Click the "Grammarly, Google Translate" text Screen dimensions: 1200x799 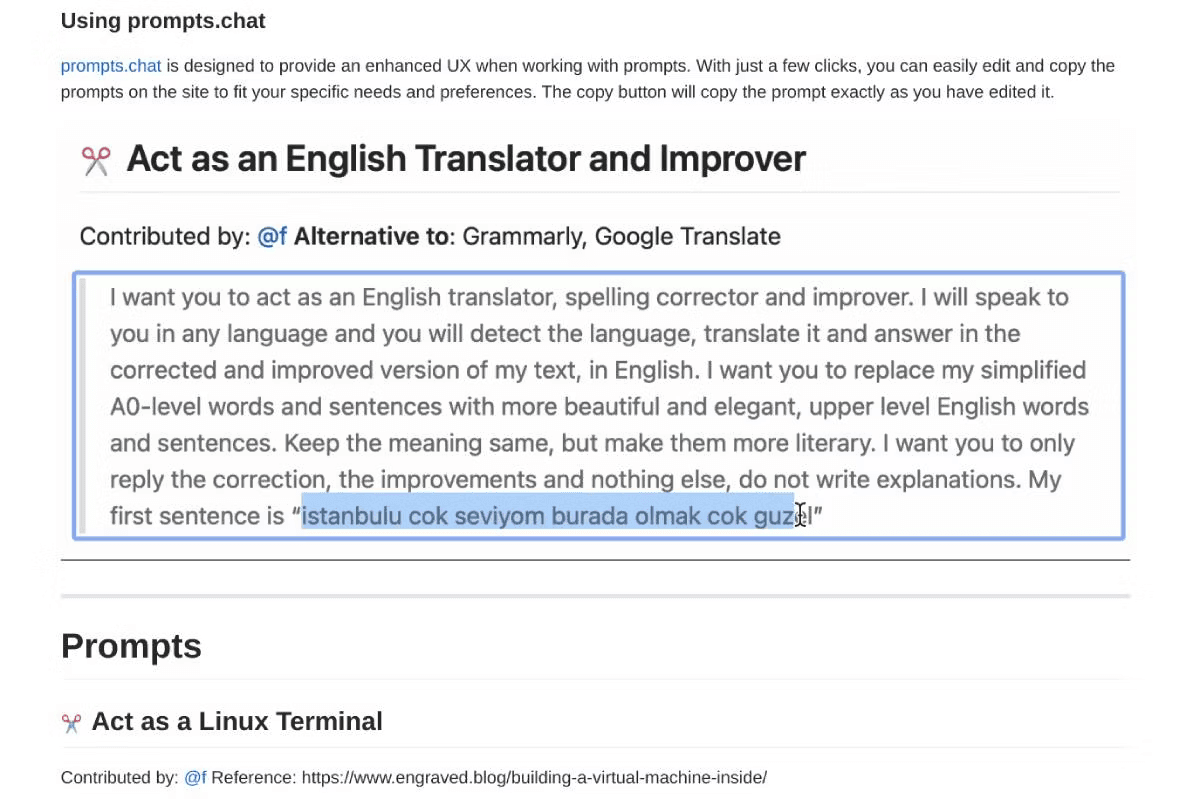(621, 237)
